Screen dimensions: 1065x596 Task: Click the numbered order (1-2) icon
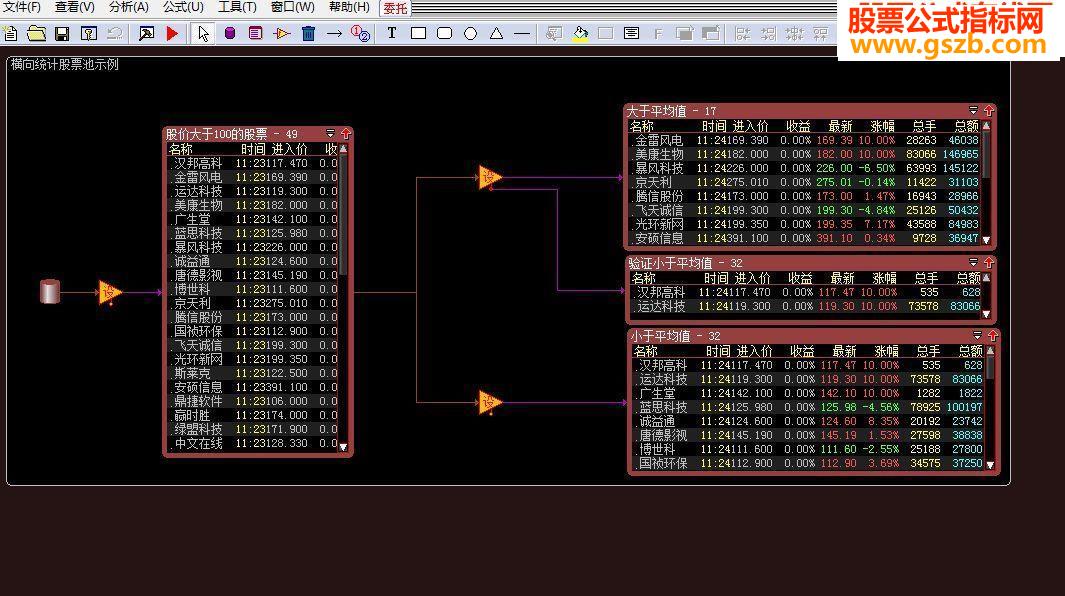click(360, 33)
